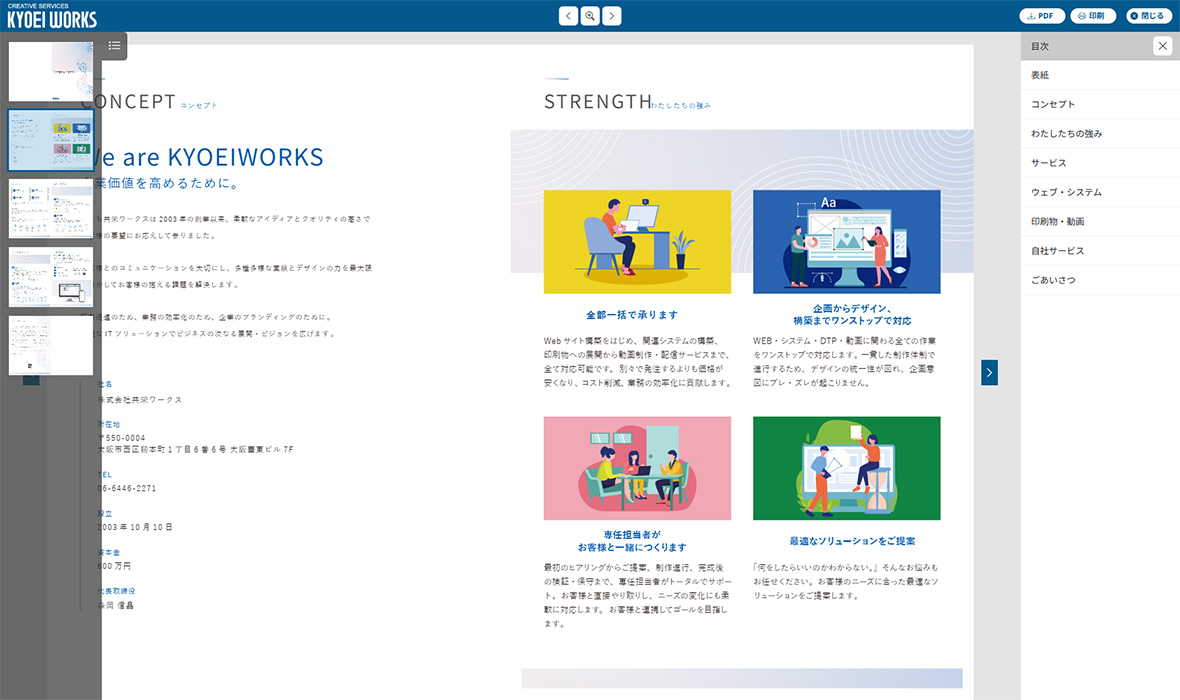Open ごあいさつ in table of contents
Image resolution: width=1180 pixels, height=700 pixels.
pos(1100,281)
